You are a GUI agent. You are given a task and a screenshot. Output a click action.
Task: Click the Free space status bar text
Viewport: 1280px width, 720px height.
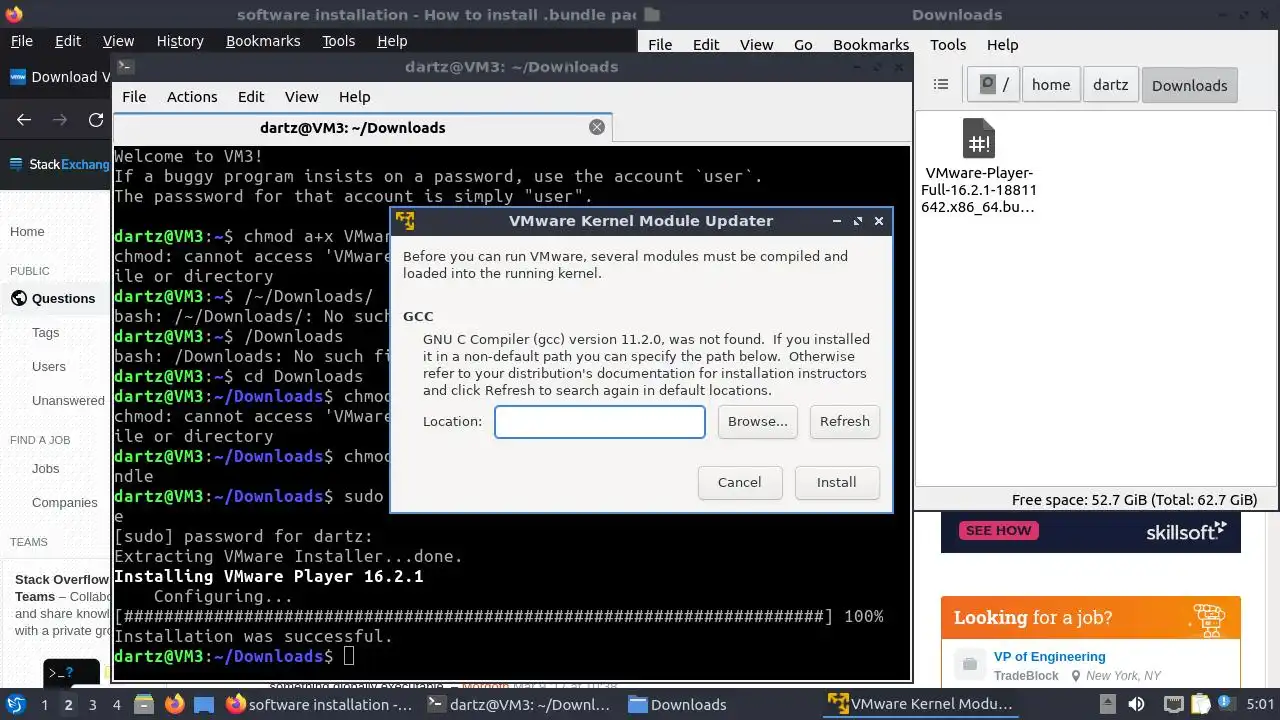[x=1134, y=500]
